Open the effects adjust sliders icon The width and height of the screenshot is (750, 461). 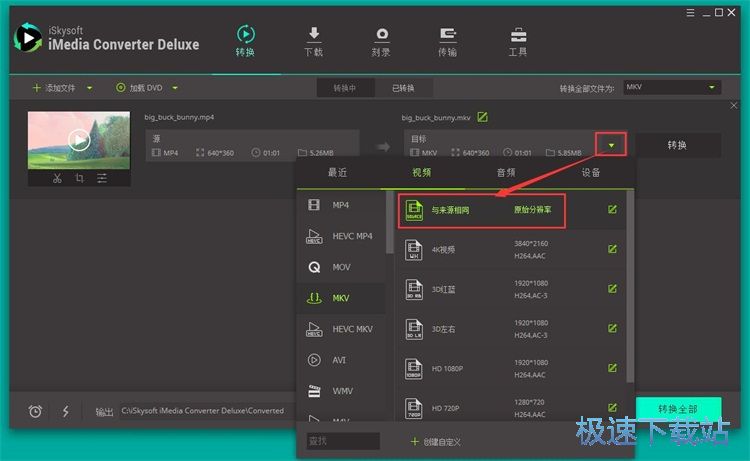tap(102, 178)
